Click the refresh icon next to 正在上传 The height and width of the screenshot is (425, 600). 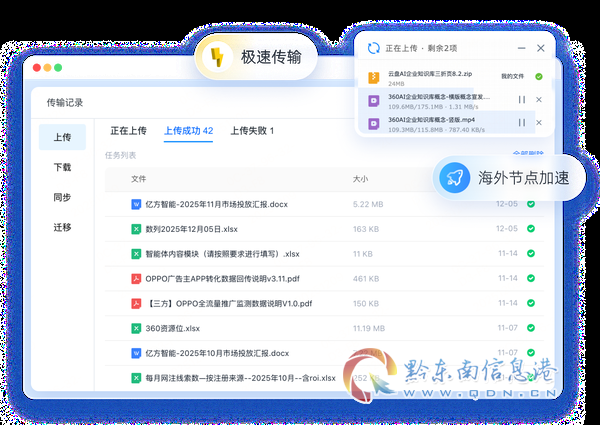[x=373, y=48]
